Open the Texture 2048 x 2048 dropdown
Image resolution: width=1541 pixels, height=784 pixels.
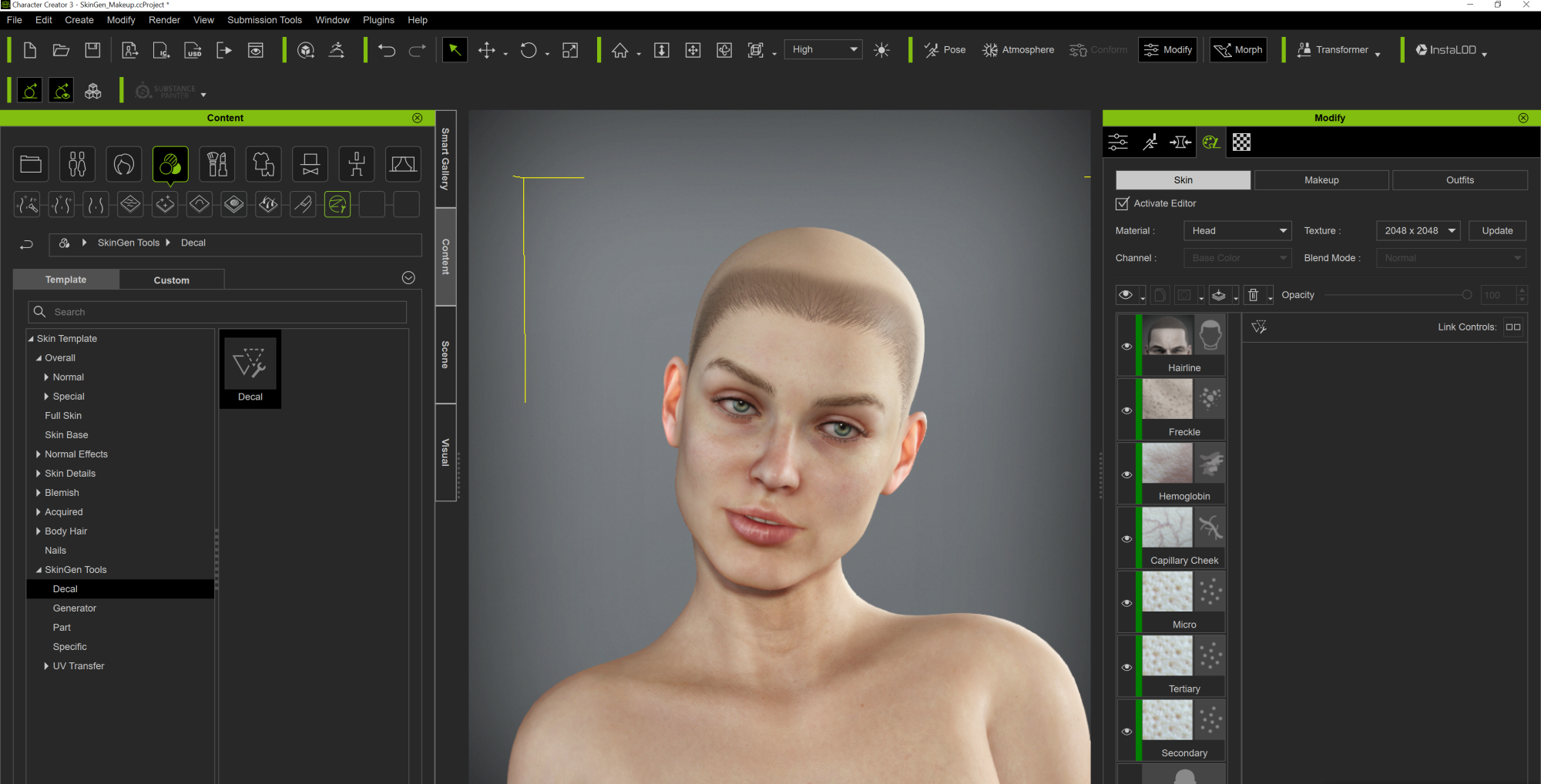[1418, 231]
